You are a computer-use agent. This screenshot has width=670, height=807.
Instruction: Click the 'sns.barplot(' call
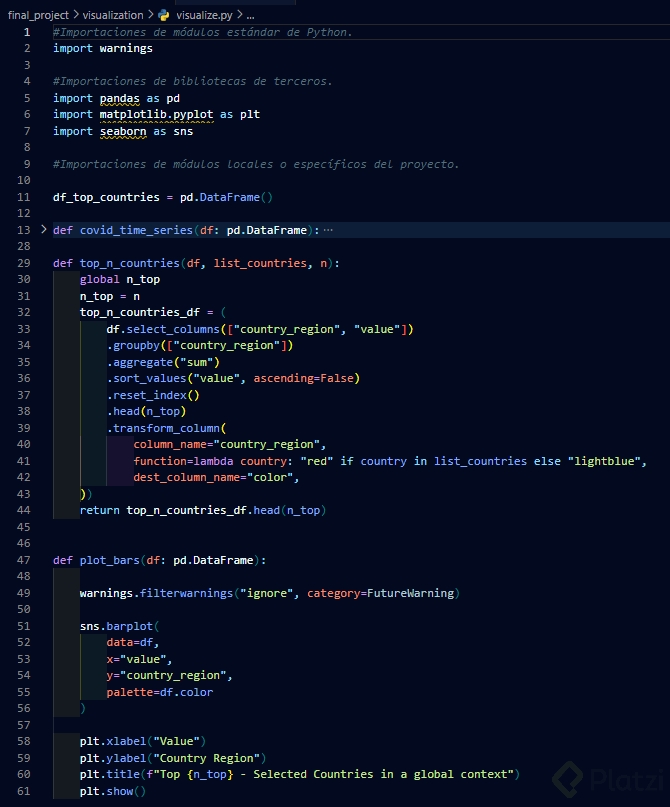(x=119, y=626)
